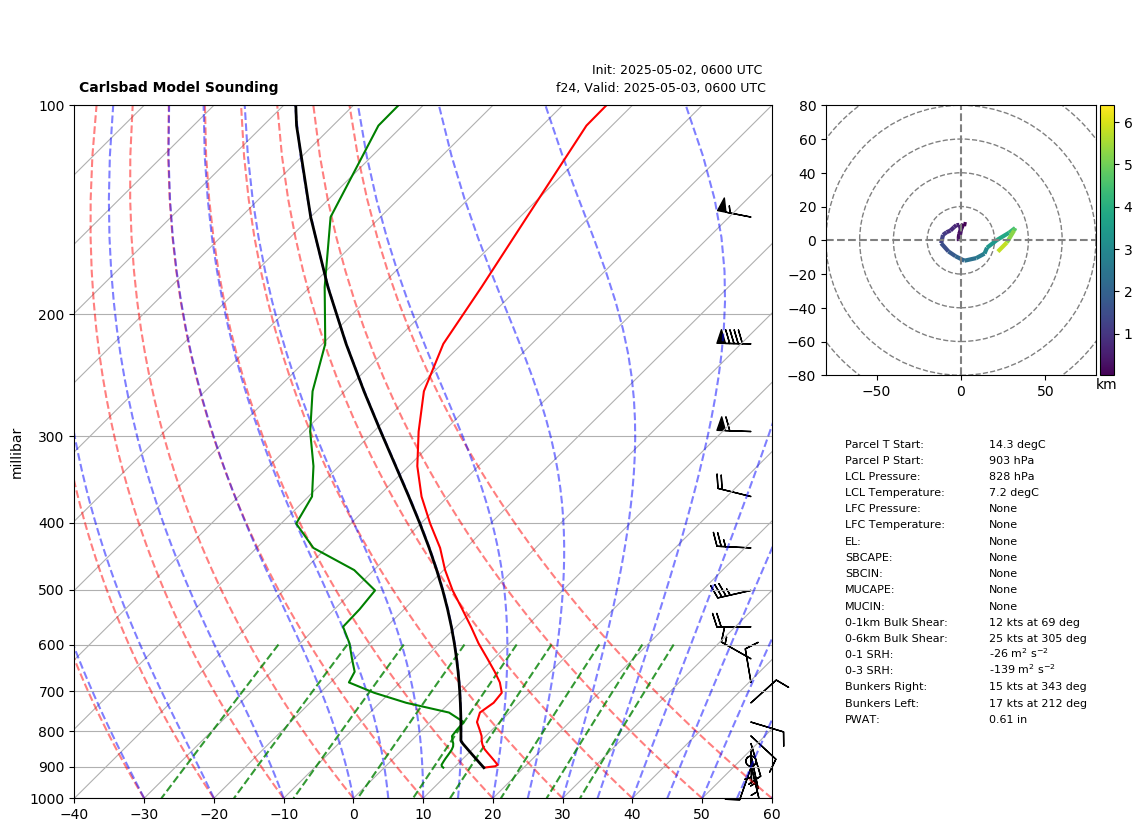
Task: Click the "SBCIN:" label
Action: [x=865, y=574]
